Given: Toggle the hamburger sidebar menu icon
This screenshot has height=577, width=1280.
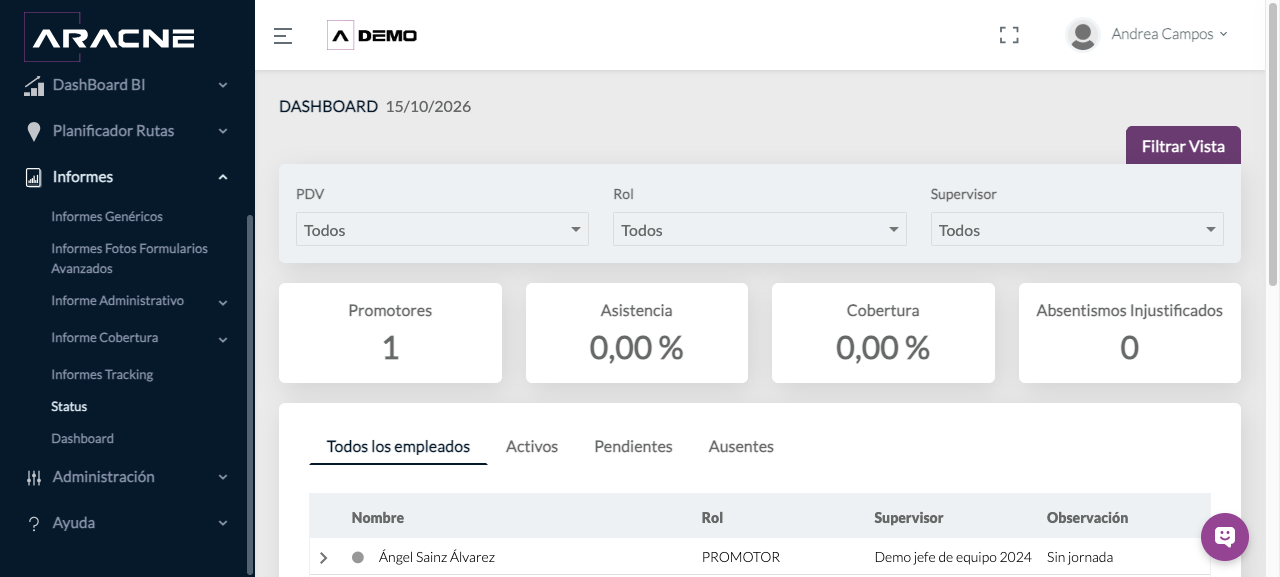Looking at the screenshot, I should [283, 36].
